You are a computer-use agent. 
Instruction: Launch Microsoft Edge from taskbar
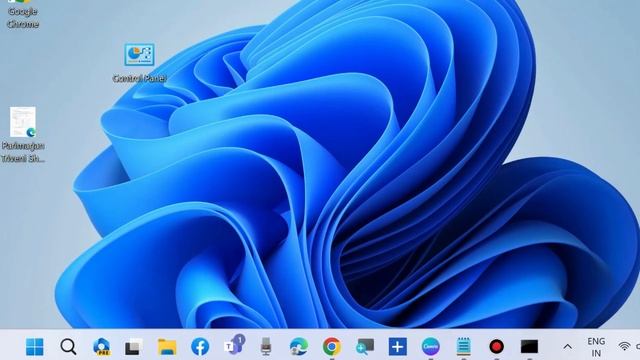click(299, 347)
